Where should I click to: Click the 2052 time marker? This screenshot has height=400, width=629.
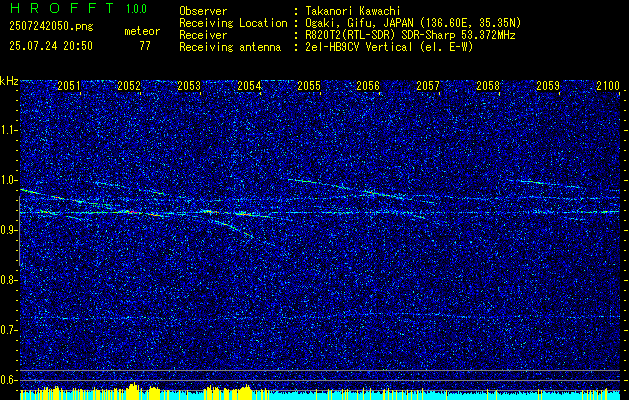(x=129, y=86)
